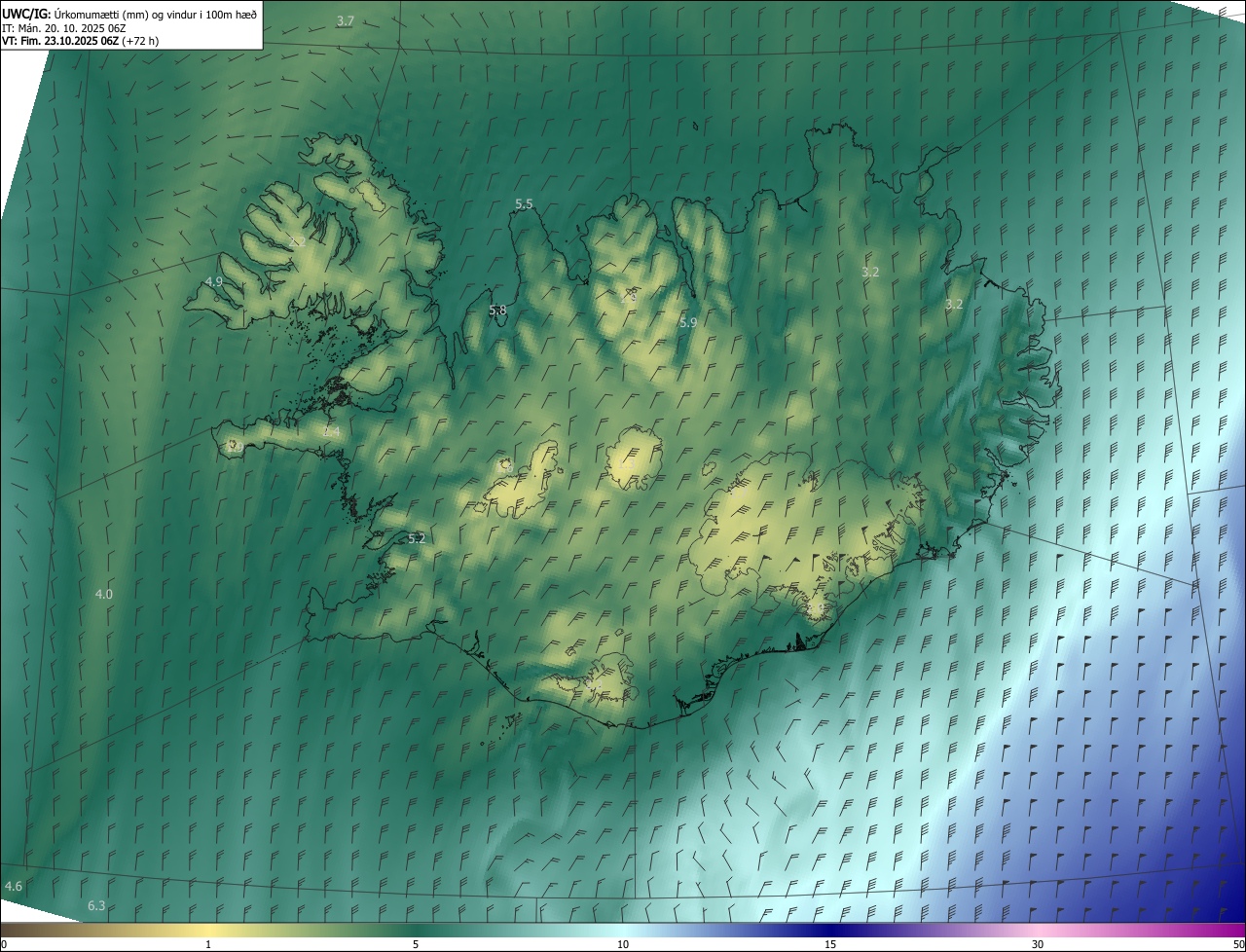Click the 2.4 value label on the Snæfellsnes peninsula
Viewport: 1246px width, 952px height.
(332, 431)
